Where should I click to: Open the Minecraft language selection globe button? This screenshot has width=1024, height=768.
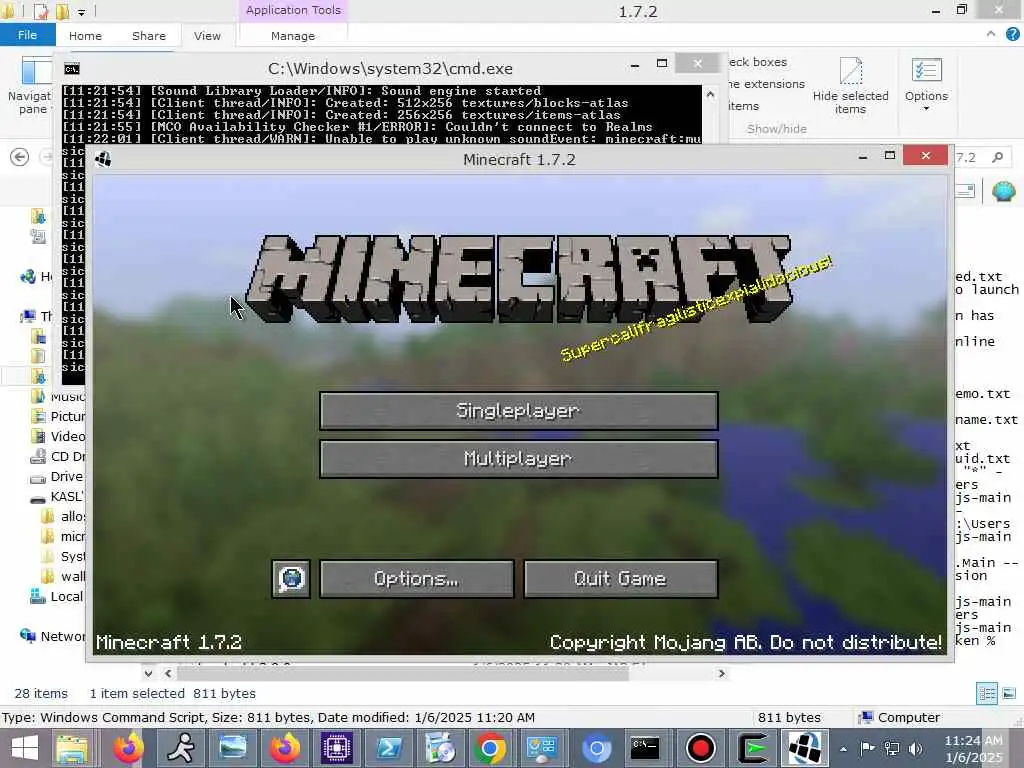291,579
